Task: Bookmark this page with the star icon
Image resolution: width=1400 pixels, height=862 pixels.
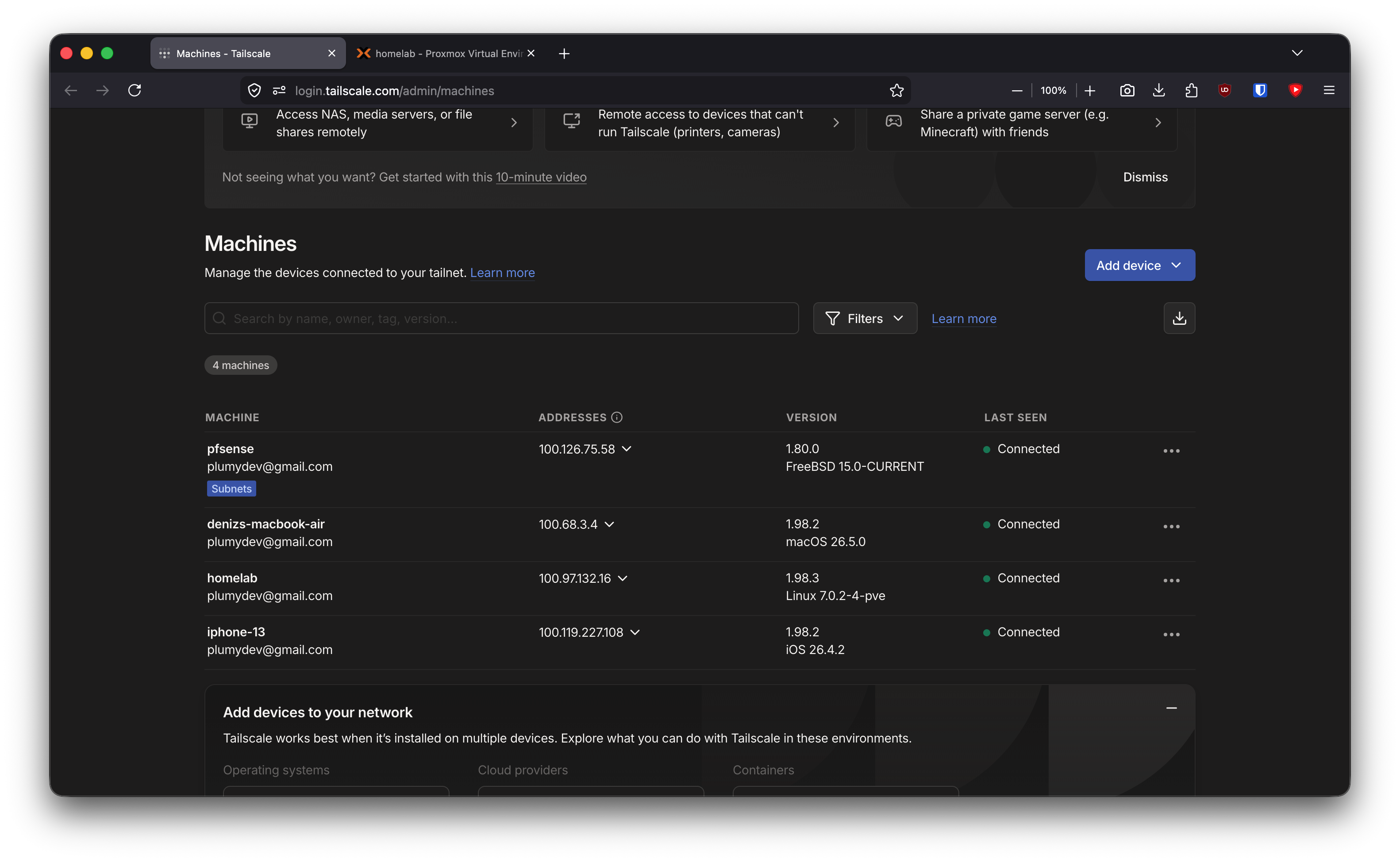Action: (x=896, y=90)
